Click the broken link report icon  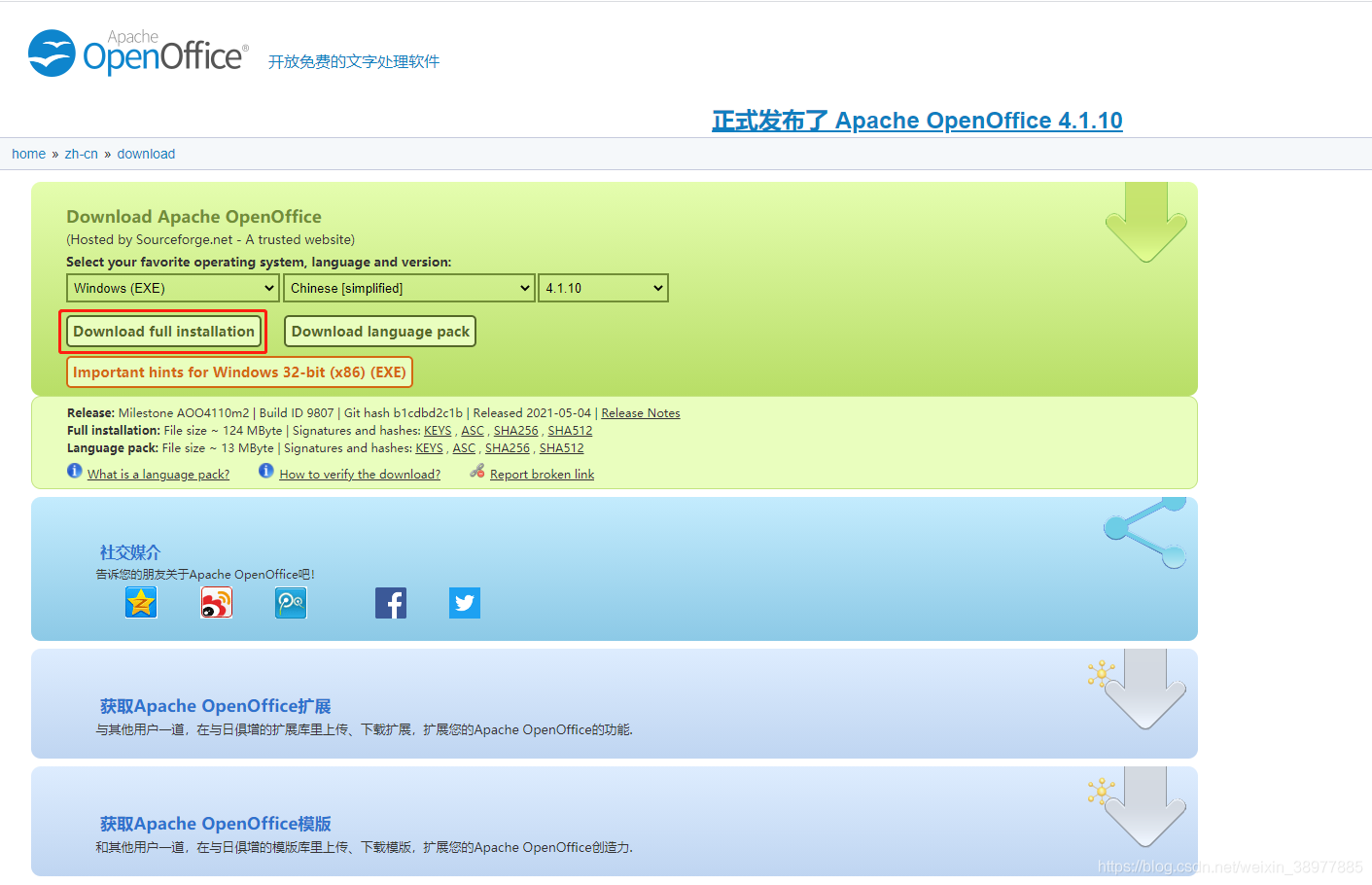[477, 472]
